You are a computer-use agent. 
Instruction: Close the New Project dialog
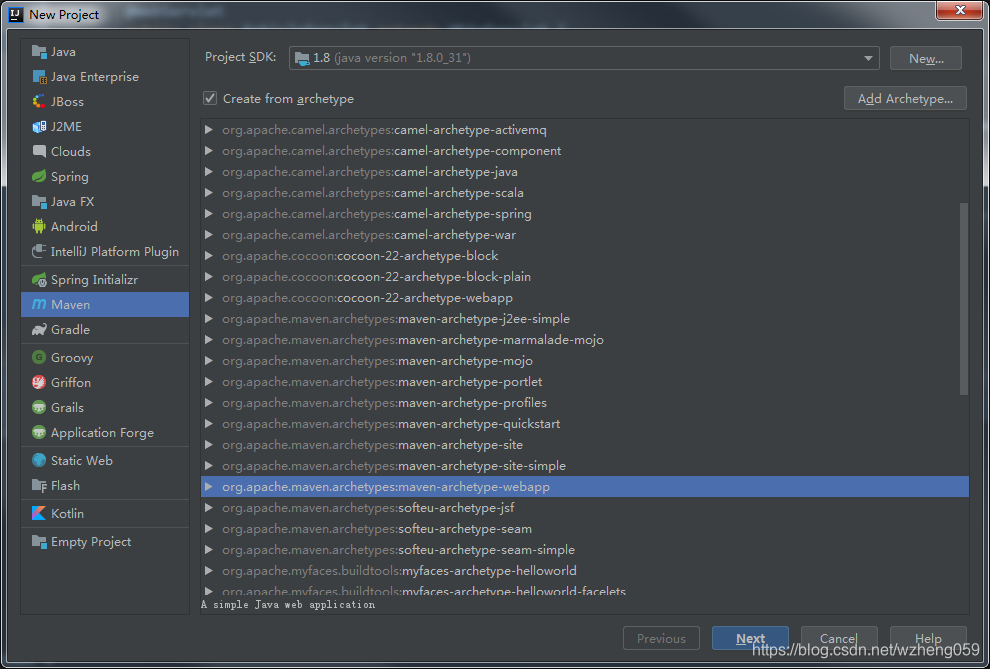[x=959, y=10]
